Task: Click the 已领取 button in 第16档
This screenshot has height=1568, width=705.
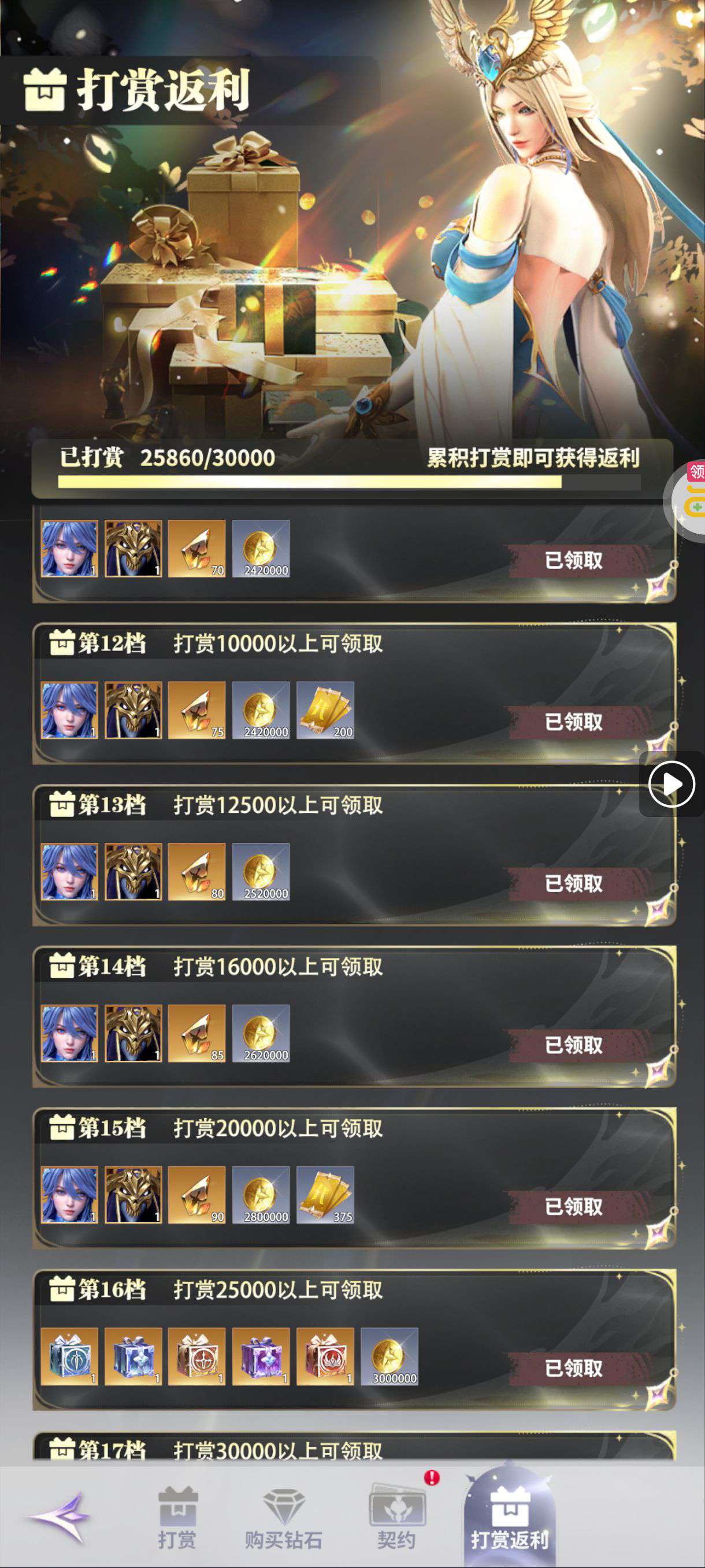Action: (575, 1369)
